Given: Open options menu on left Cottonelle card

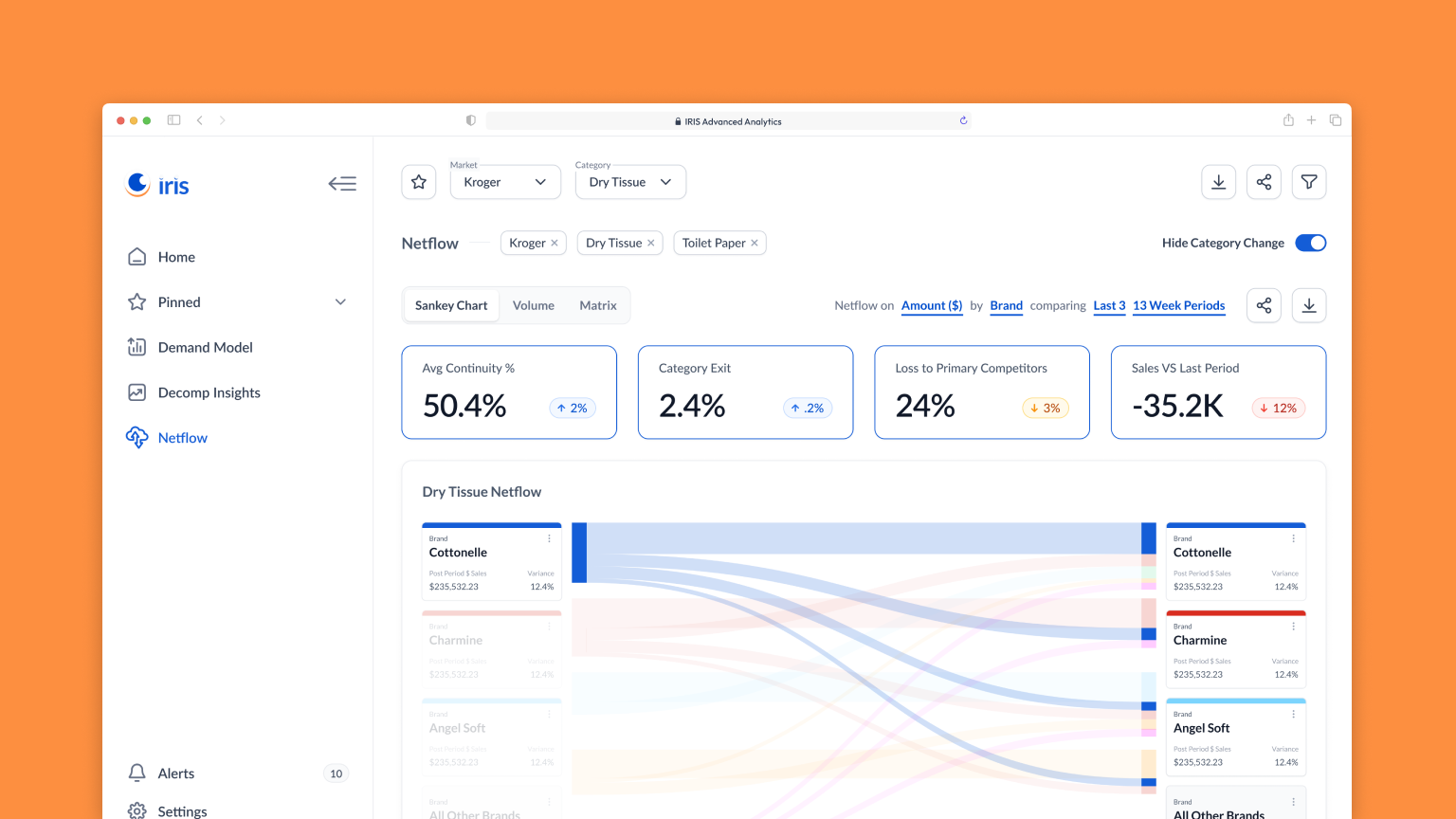Looking at the screenshot, I should (549, 538).
